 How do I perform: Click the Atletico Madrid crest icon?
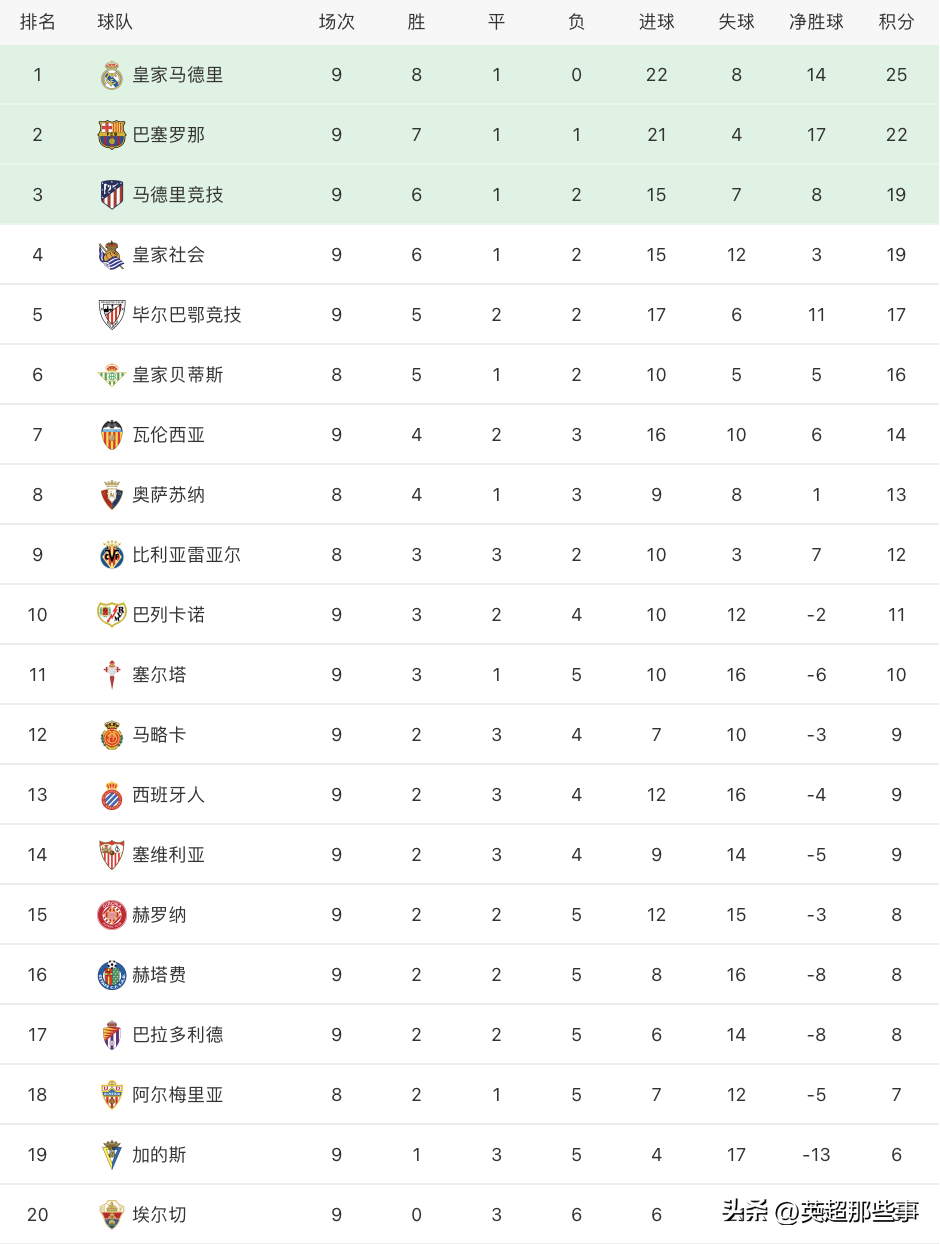coord(112,195)
